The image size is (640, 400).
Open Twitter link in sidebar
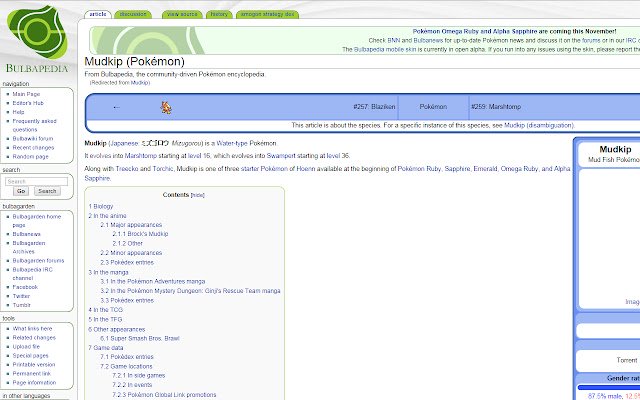point(21,296)
